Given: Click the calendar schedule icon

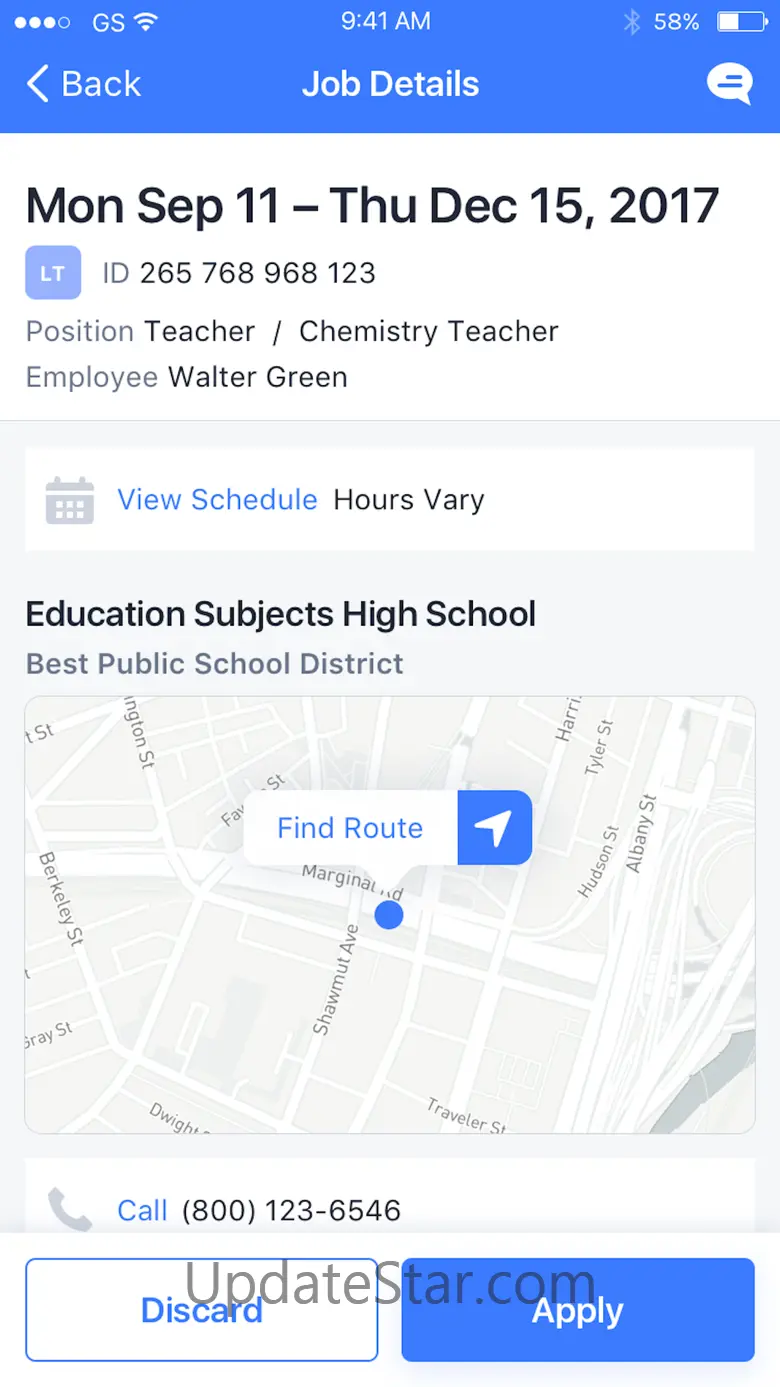Looking at the screenshot, I should [70, 500].
